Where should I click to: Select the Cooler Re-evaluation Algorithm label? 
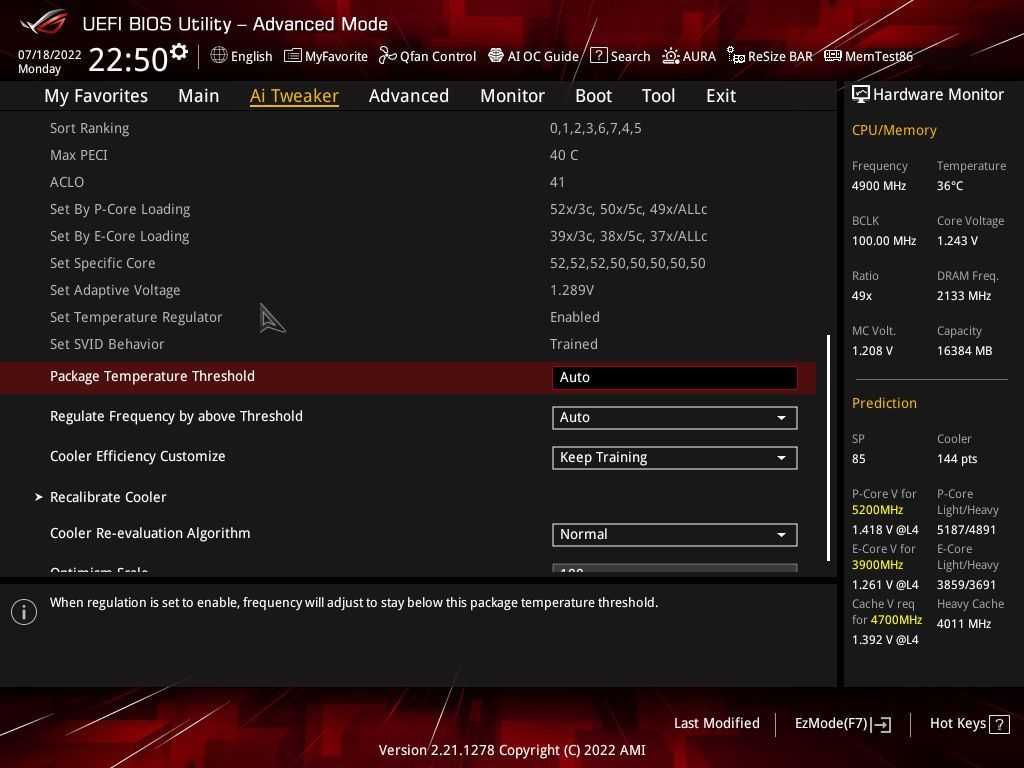coord(150,534)
